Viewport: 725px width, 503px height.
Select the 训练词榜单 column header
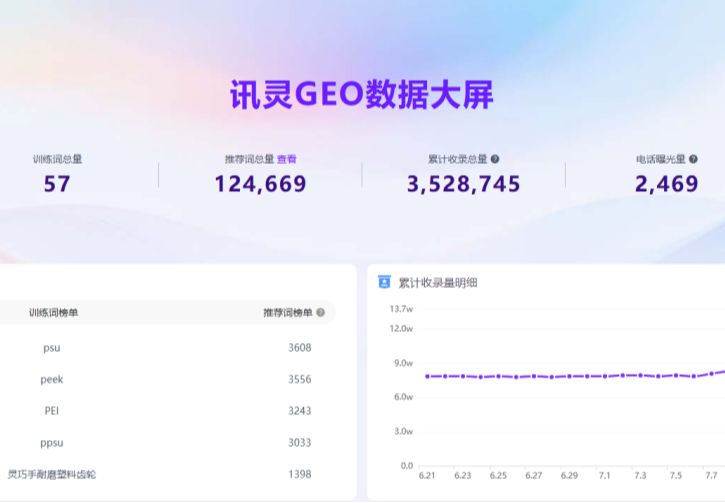click(x=54, y=313)
